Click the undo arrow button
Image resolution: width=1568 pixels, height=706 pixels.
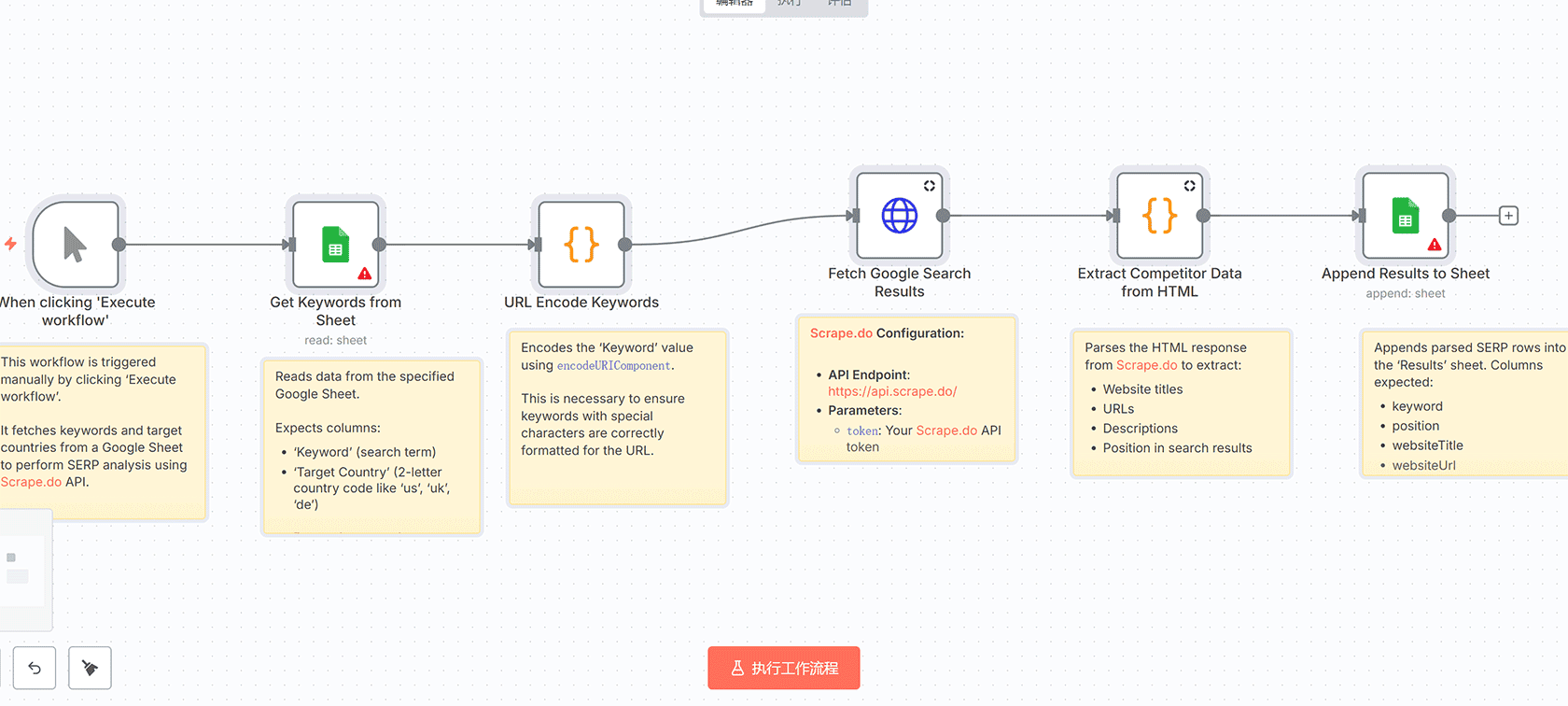[35, 668]
